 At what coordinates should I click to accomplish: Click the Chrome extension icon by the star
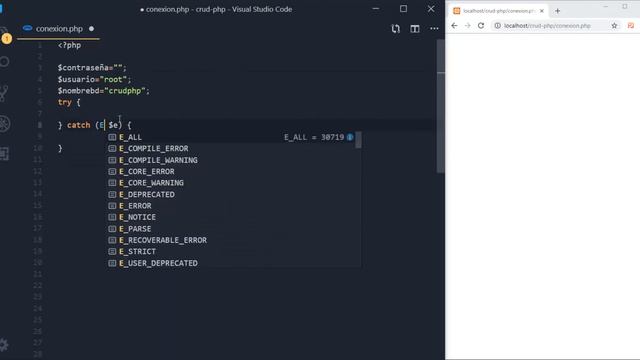click(x=631, y=26)
